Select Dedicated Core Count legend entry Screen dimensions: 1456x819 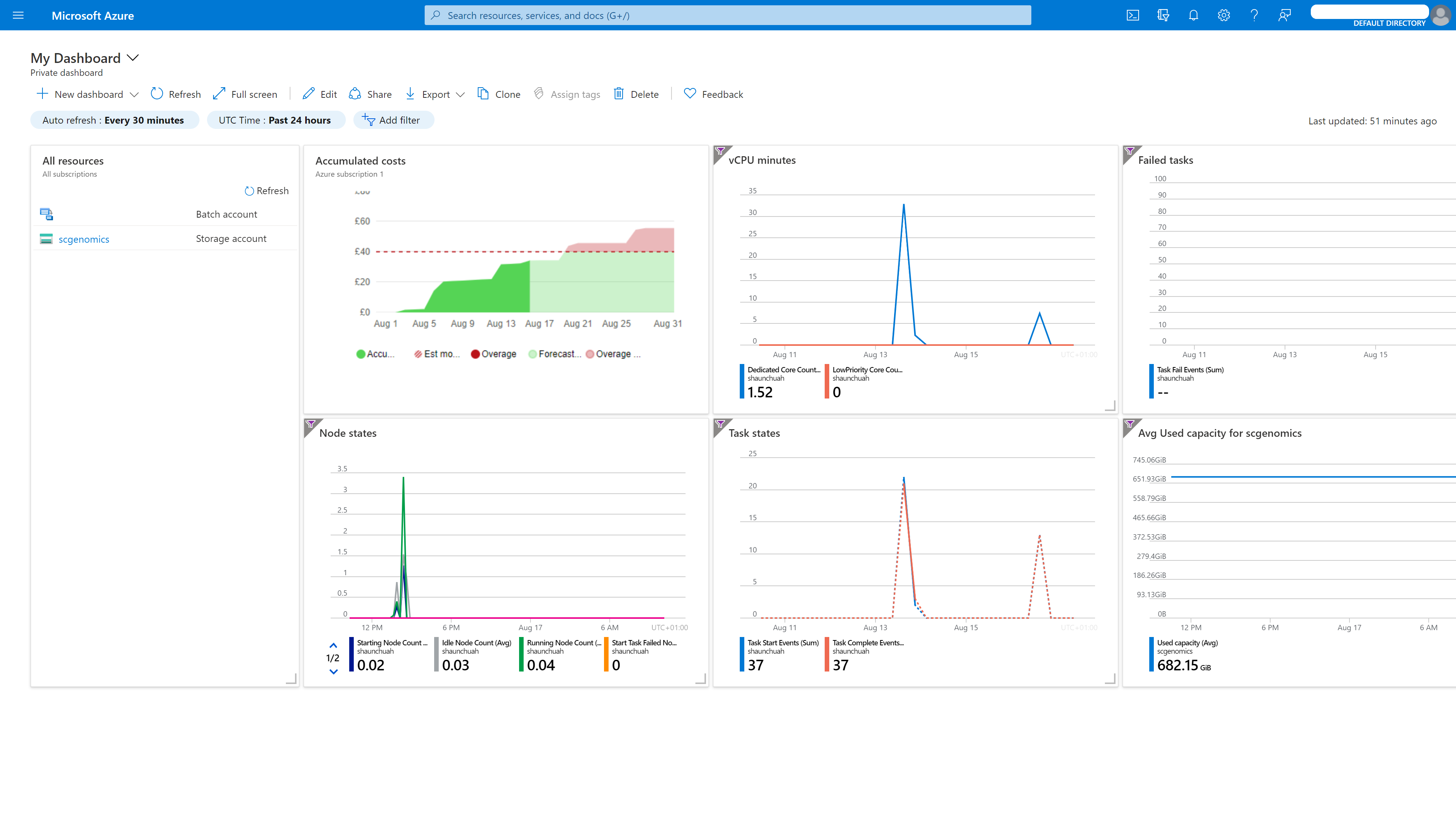coord(781,381)
